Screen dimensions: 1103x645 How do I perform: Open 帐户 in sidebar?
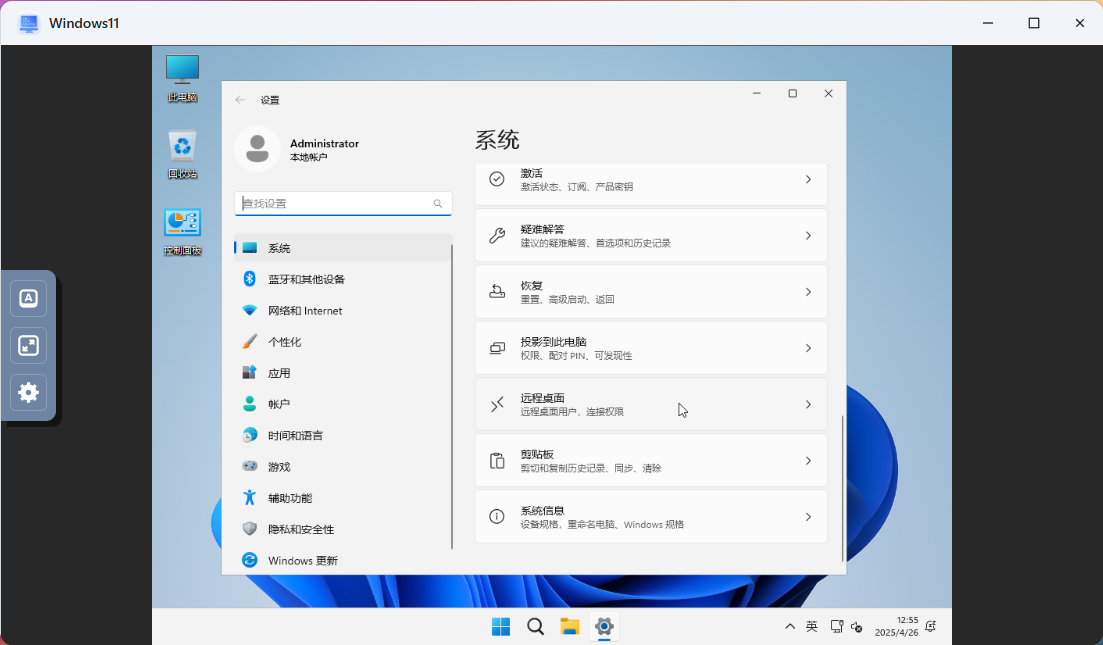pyautogui.click(x=343, y=404)
